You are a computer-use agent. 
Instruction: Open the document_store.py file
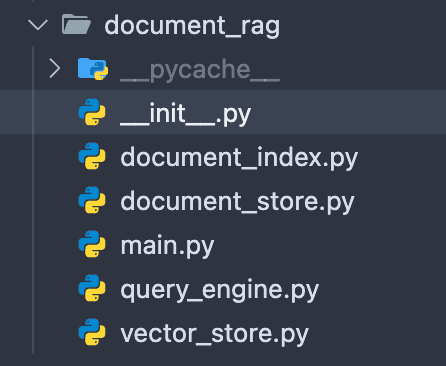tap(237, 202)
